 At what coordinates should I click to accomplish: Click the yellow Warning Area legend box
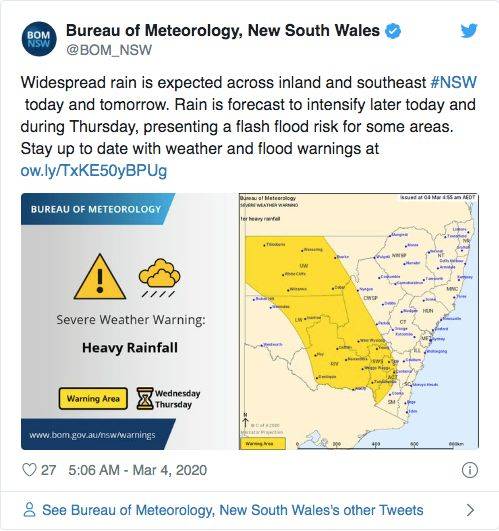[93, 399]
